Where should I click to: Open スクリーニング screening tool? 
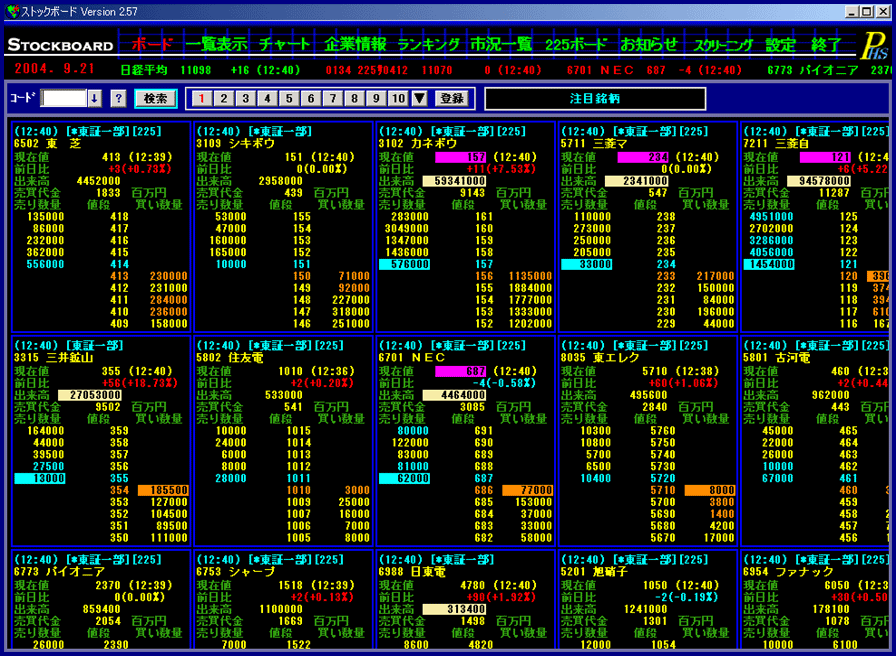(x=723, y=45)
